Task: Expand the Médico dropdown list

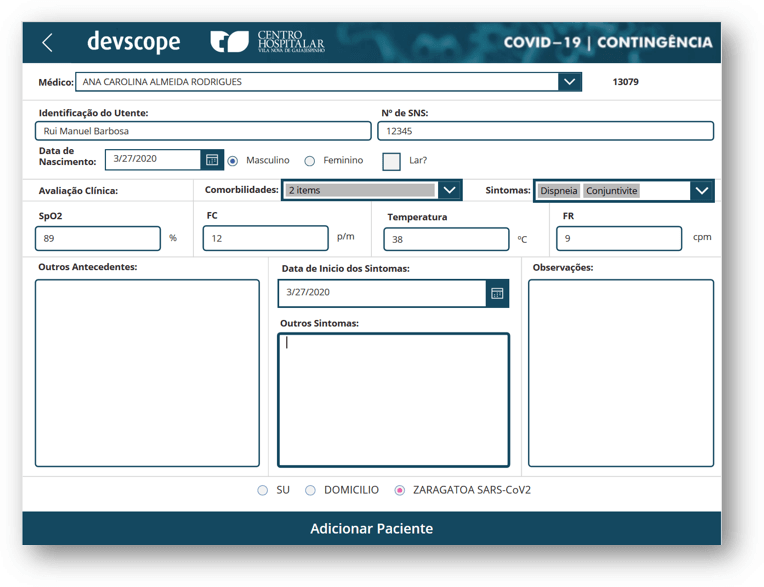Action: pyautogui.click(x=569, y=82)
